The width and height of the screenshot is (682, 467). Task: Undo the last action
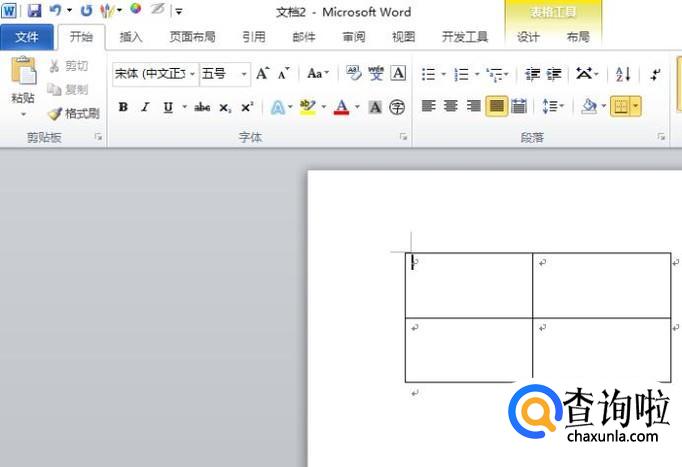pos(56,10)
